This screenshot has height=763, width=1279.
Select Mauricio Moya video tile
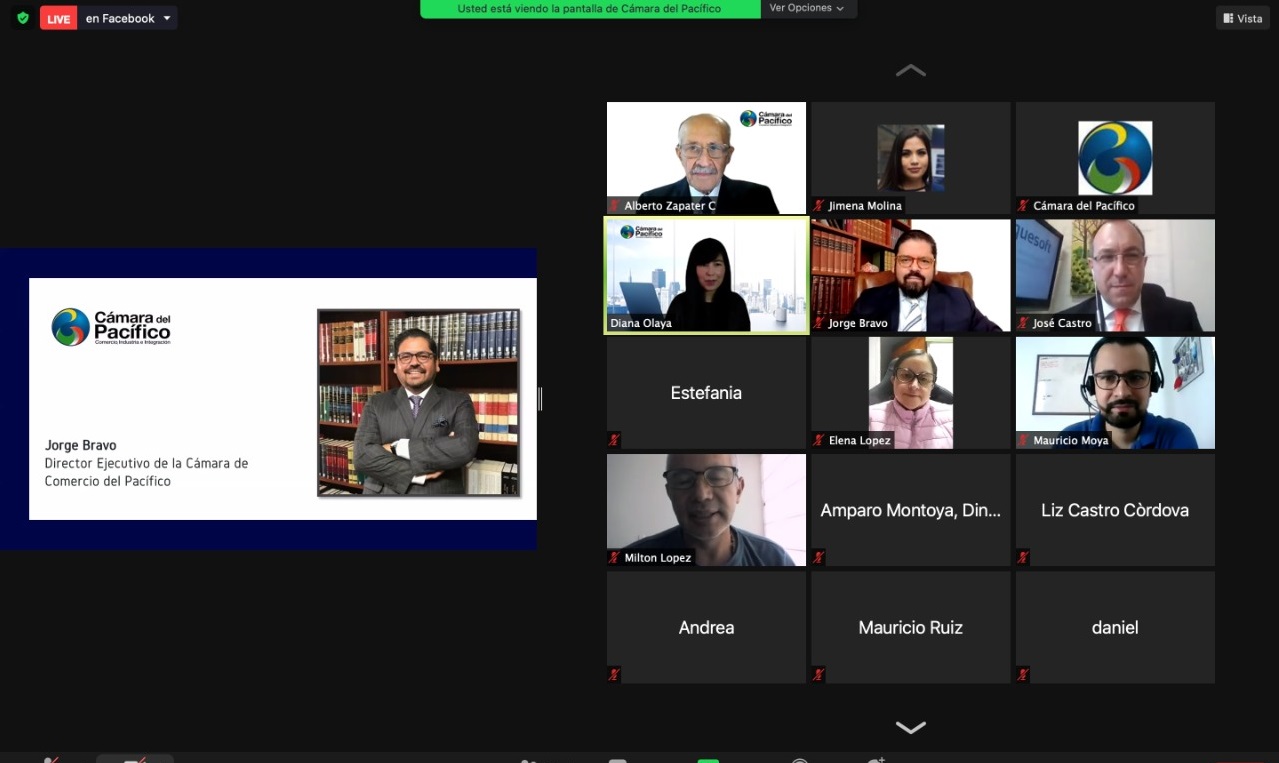coord(1115,393)
